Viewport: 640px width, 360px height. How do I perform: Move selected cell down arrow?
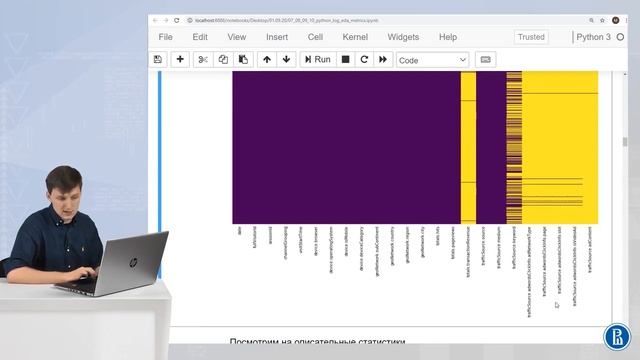point(287,60)
